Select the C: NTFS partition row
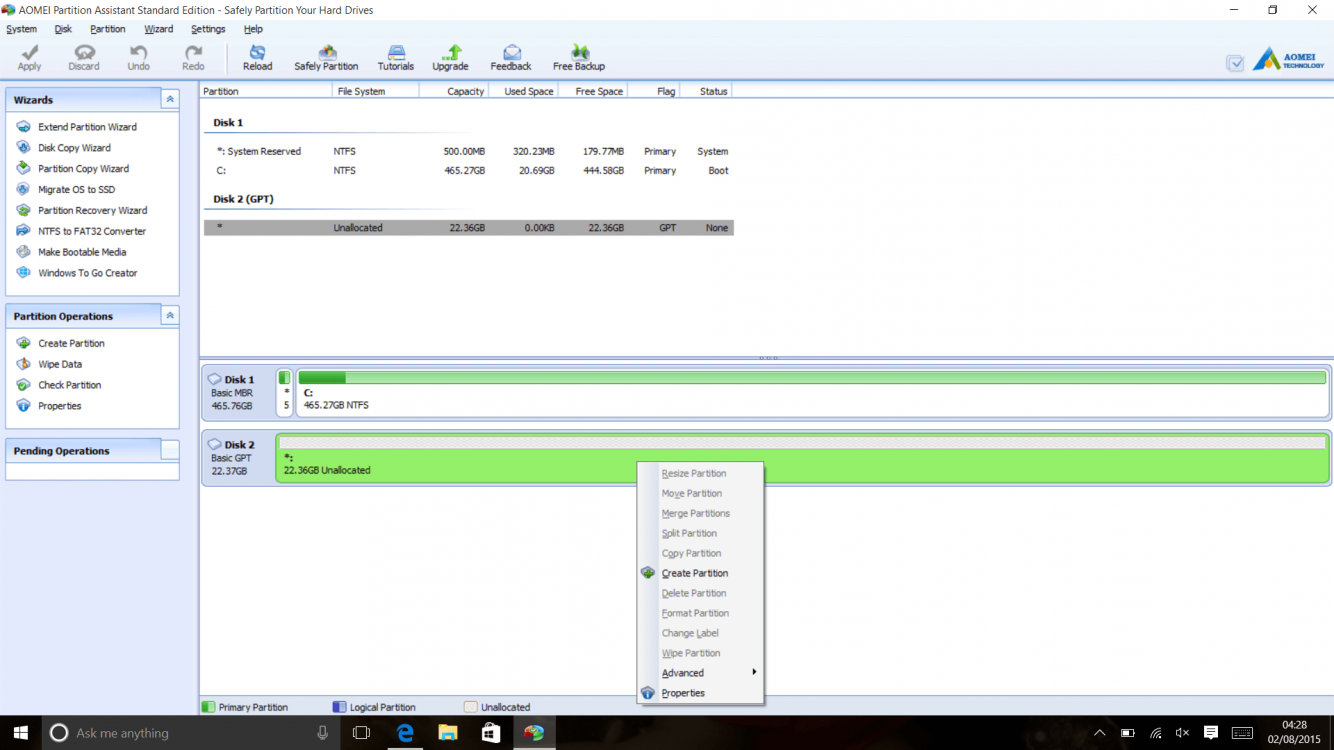The width and height of the screenshot is (1334, 750). pos(468,170)
